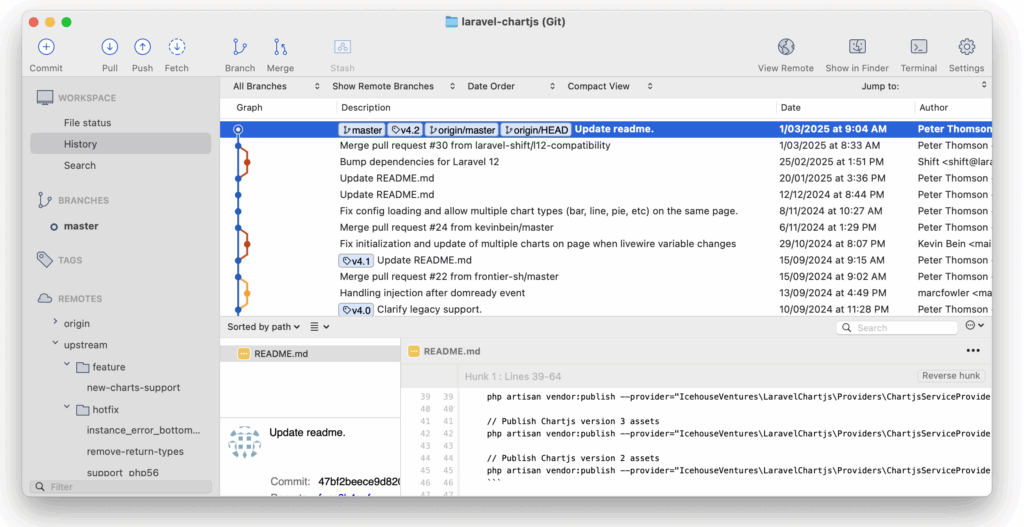Click the Merge toolbar icon
Image resolution: width=1024 pixels, height=527 pixels.
click(280, 47)
